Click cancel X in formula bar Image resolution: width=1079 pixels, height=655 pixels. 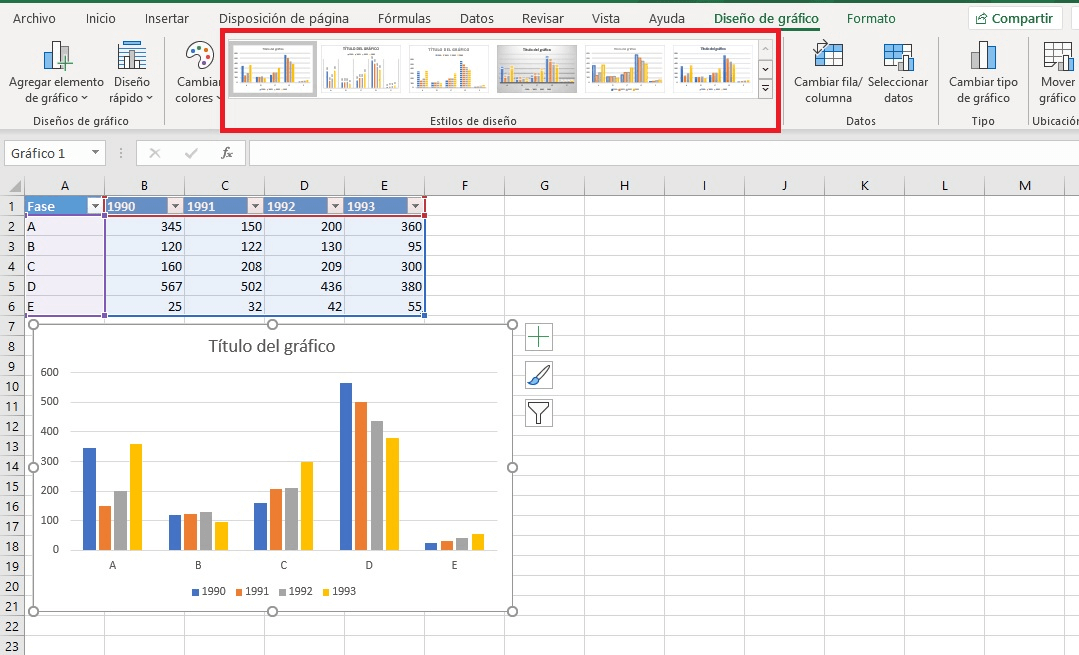coord(155,153)
